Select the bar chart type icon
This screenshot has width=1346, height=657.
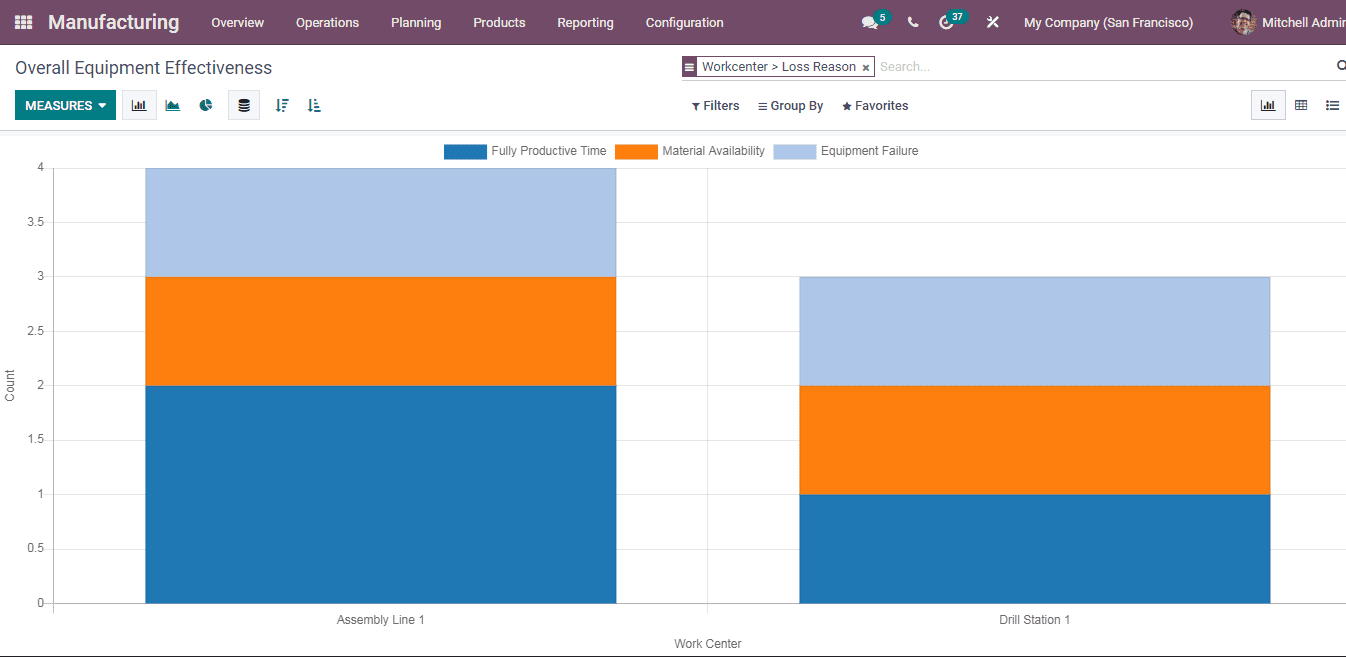coord(138,104)
